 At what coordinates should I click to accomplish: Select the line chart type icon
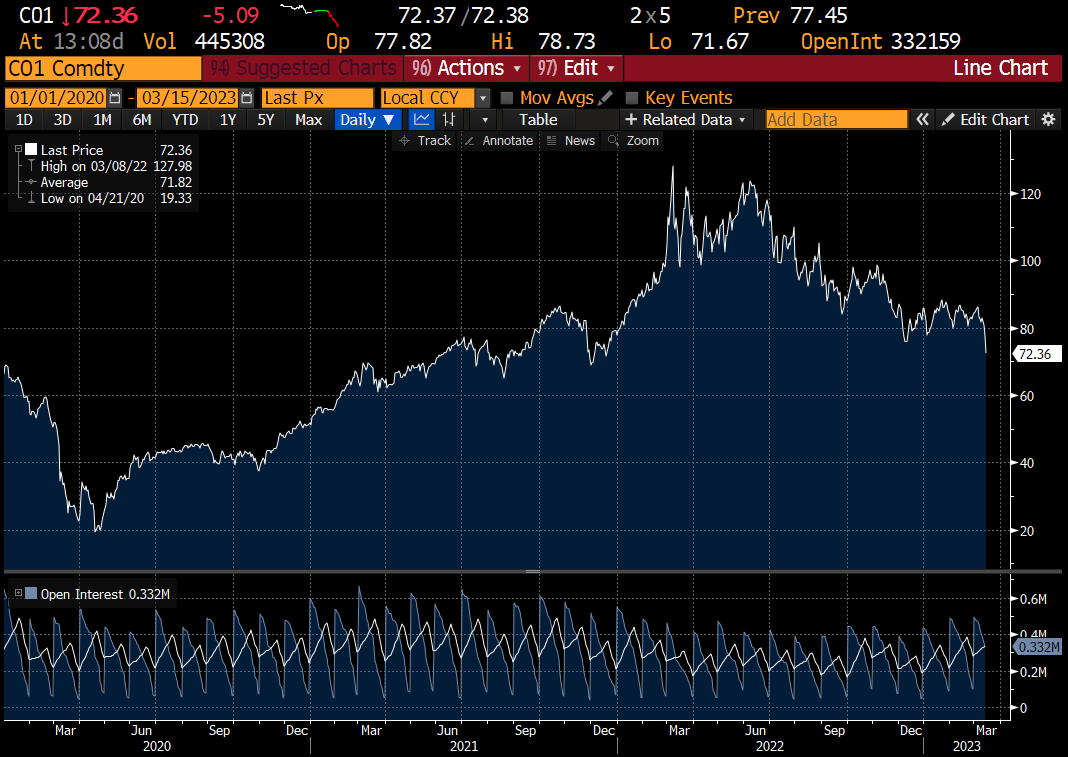pyautogui.click(x=422, y=120)
